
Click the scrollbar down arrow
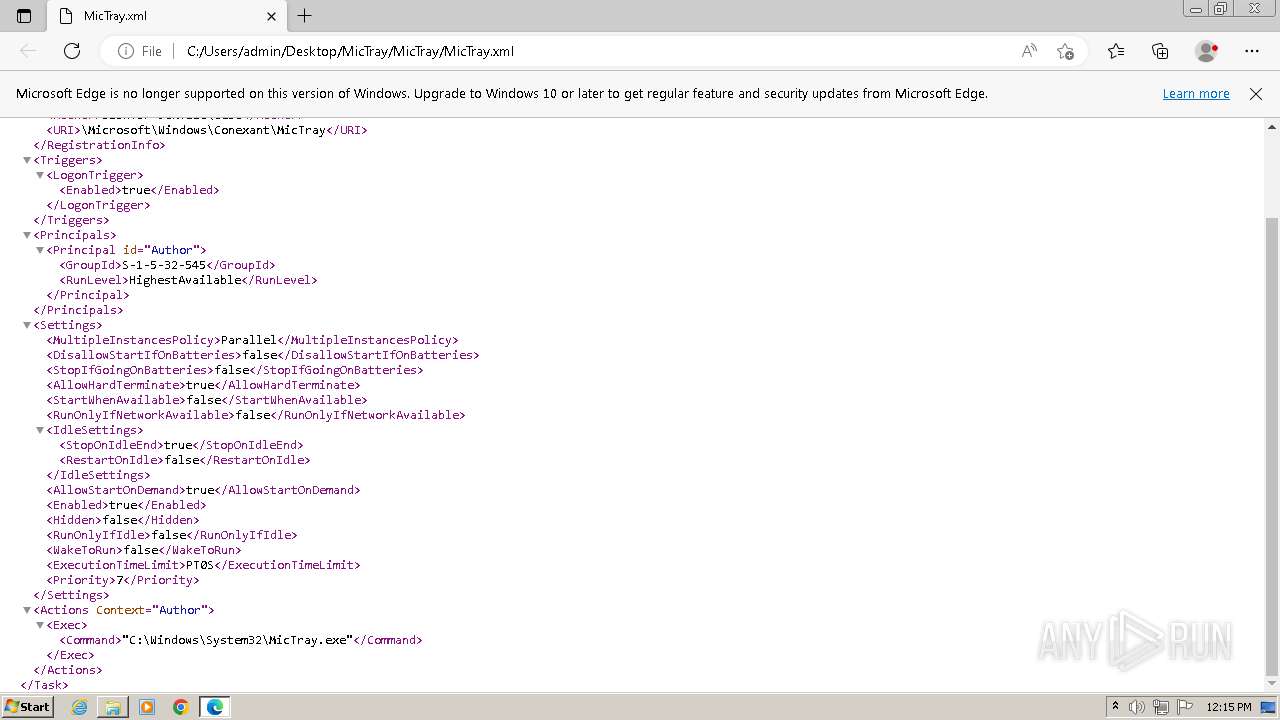click(1272, 685)
